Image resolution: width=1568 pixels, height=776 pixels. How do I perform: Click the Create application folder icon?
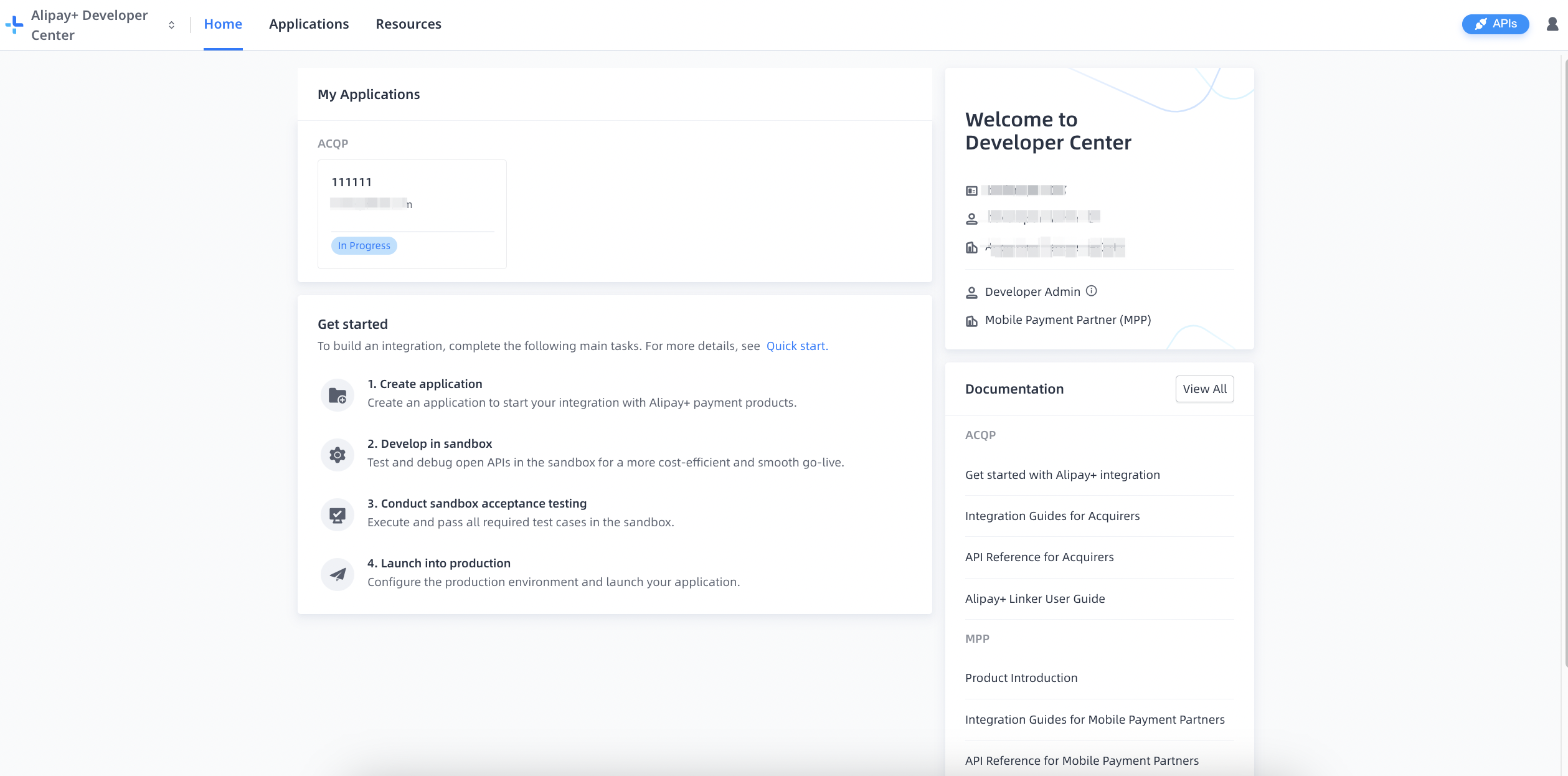pyautogui.click(x=337, y=394)
